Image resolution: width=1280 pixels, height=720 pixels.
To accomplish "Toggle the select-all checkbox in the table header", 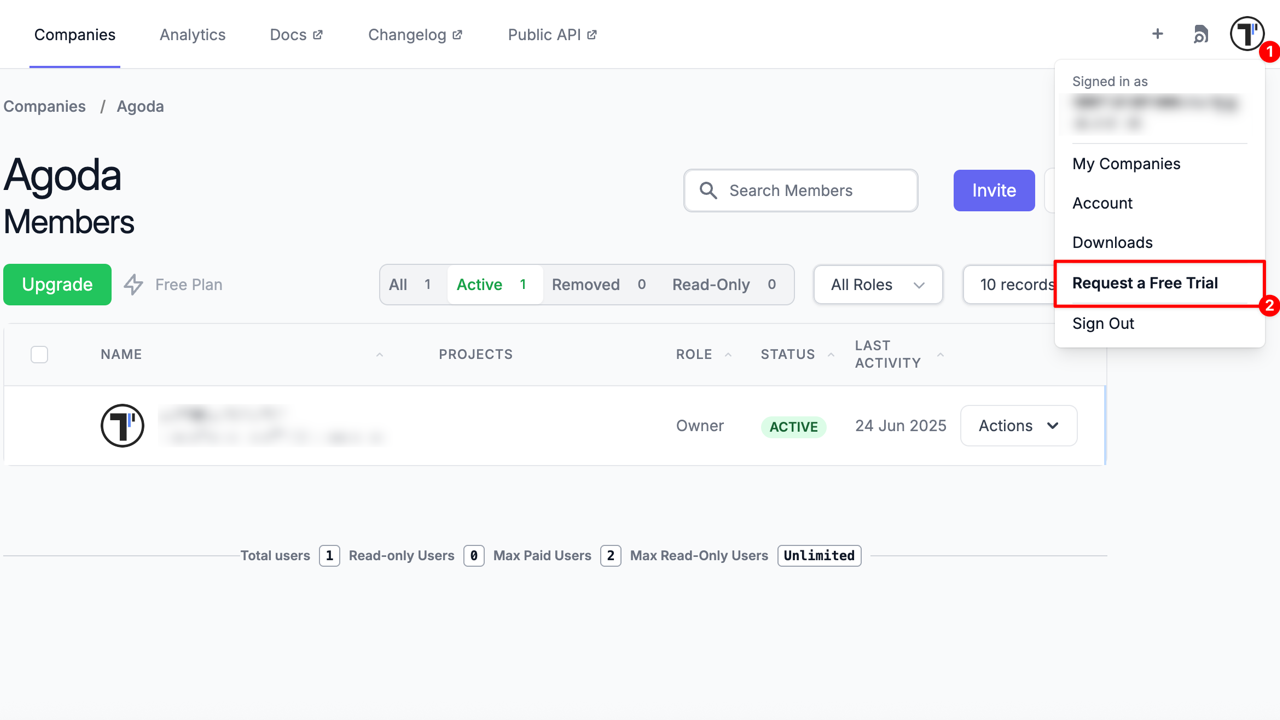I will coord(39,354).
